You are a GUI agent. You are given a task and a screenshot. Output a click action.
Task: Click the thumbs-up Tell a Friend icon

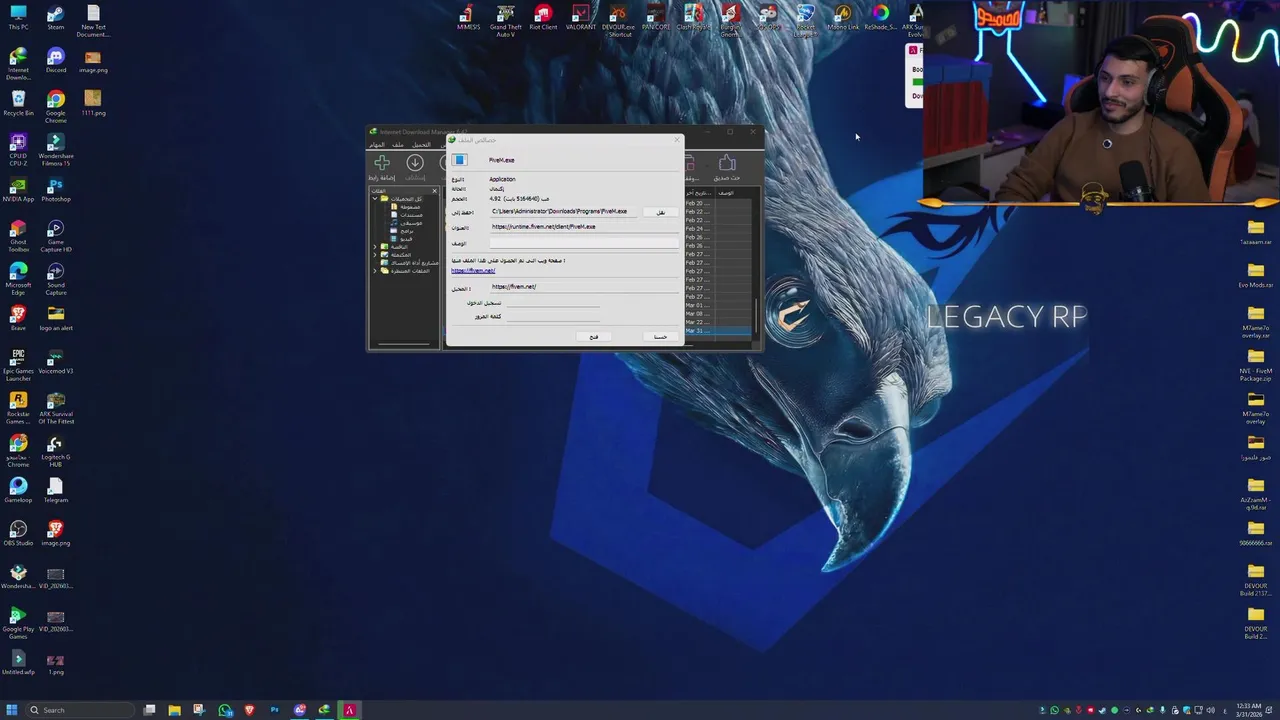pyautogui.click(x=727, y=163)
